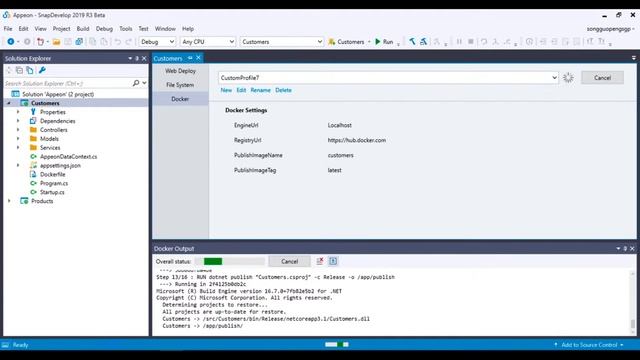The image size is (640, 360).
Task: Open Docker Output window options arrow
Action: 618,248
